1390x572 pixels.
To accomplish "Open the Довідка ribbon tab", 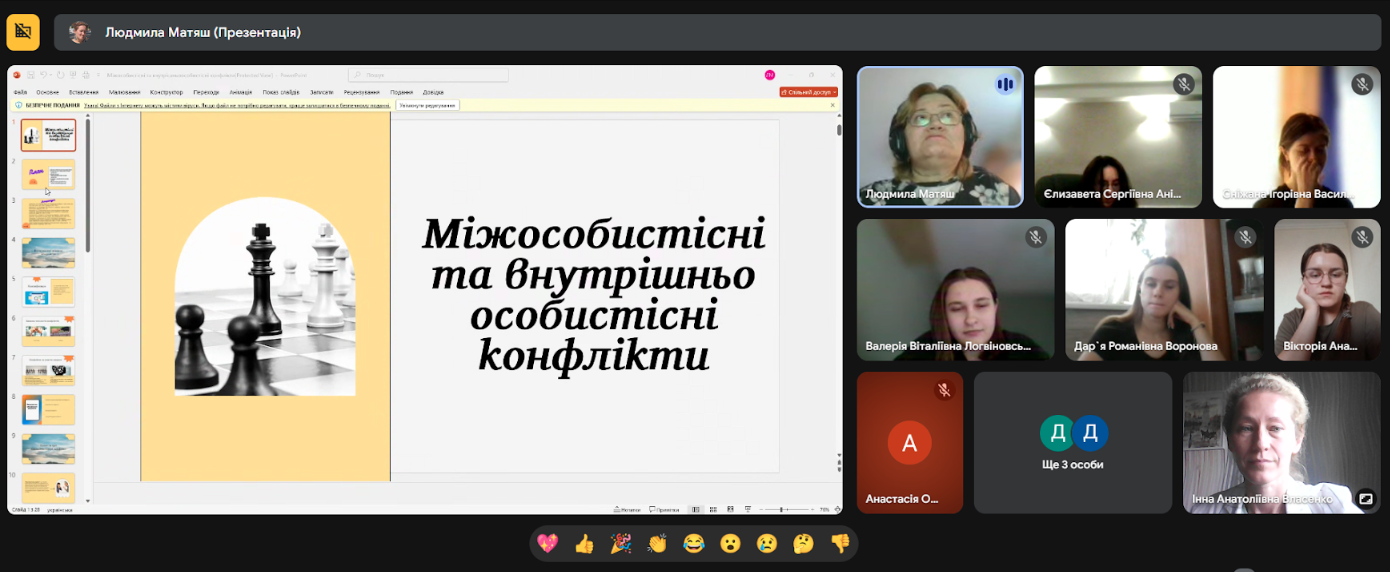I will (x=433, y=92).
